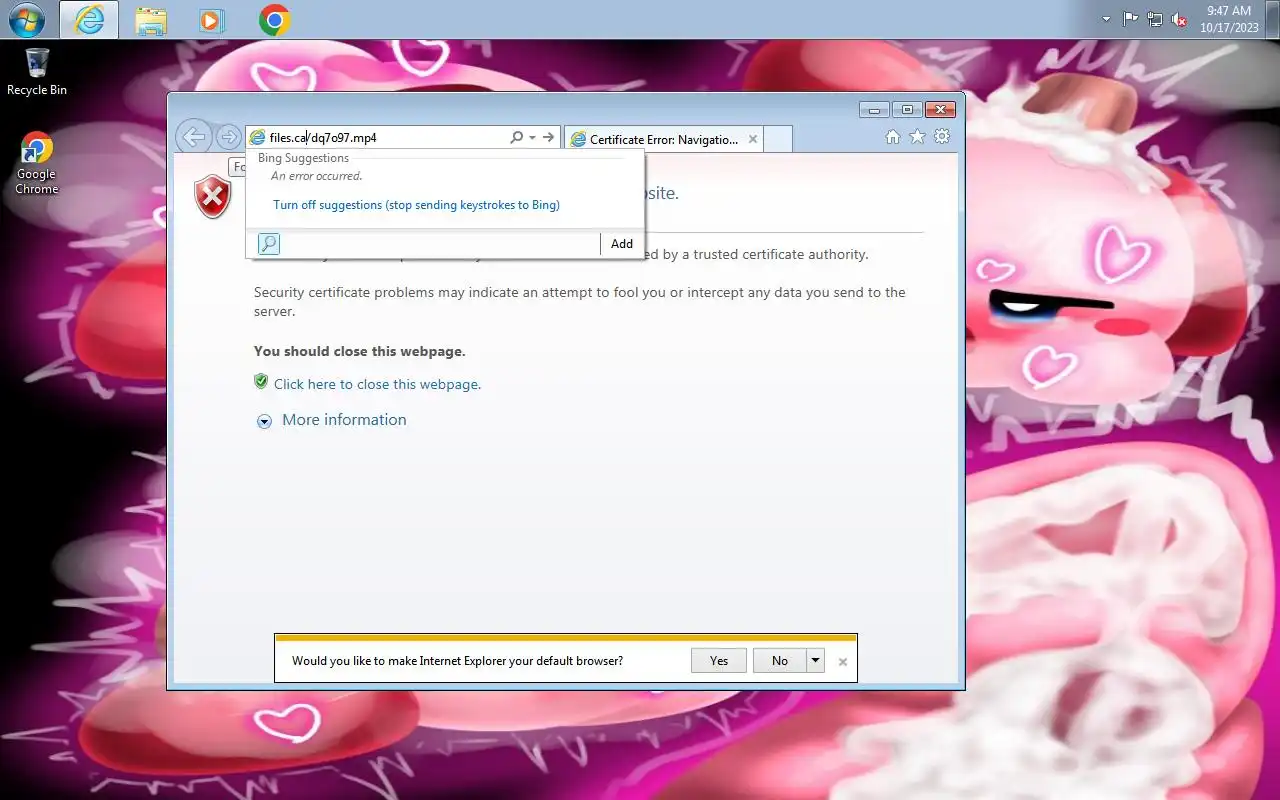Open Windows Explorer from taskbar
The image size is (1280, 800).
coord(151,20)
